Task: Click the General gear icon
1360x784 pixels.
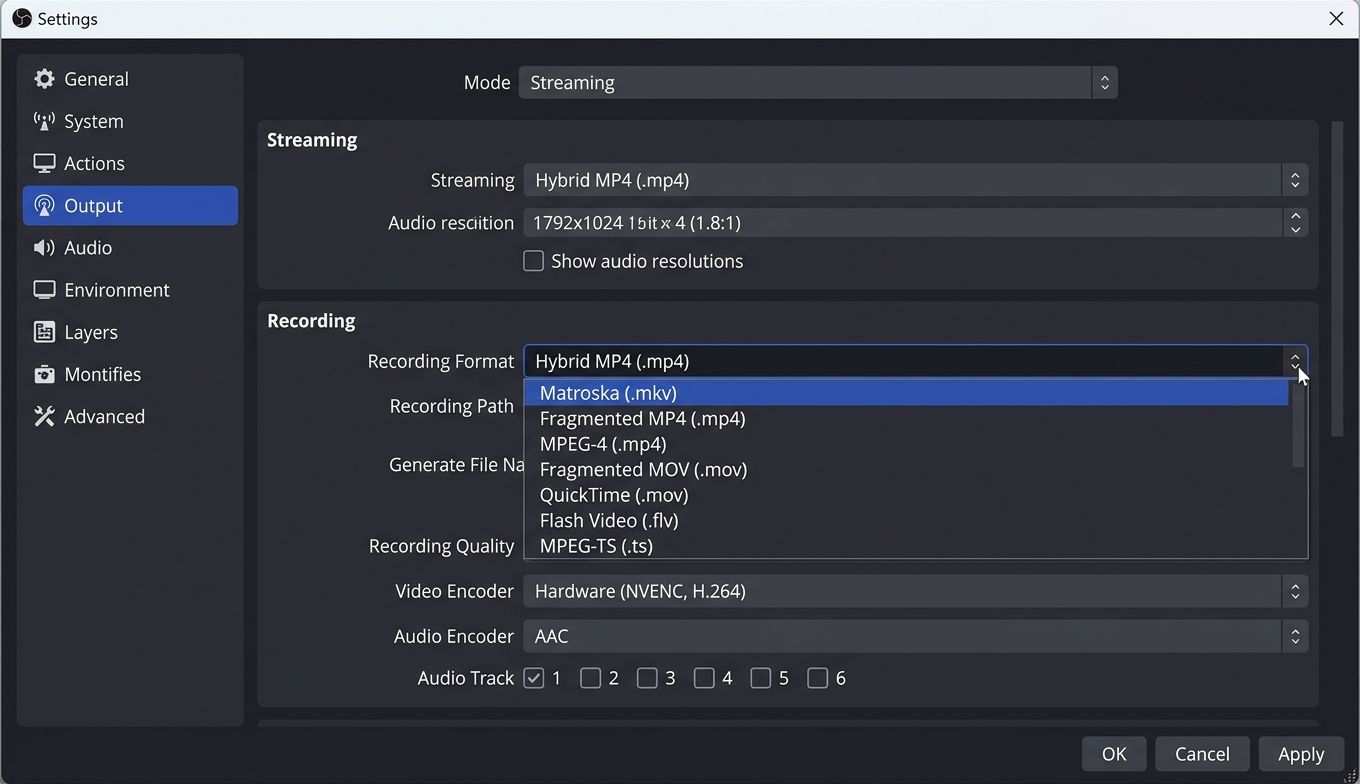Action: pyautogui.click(x=44, y=79)
